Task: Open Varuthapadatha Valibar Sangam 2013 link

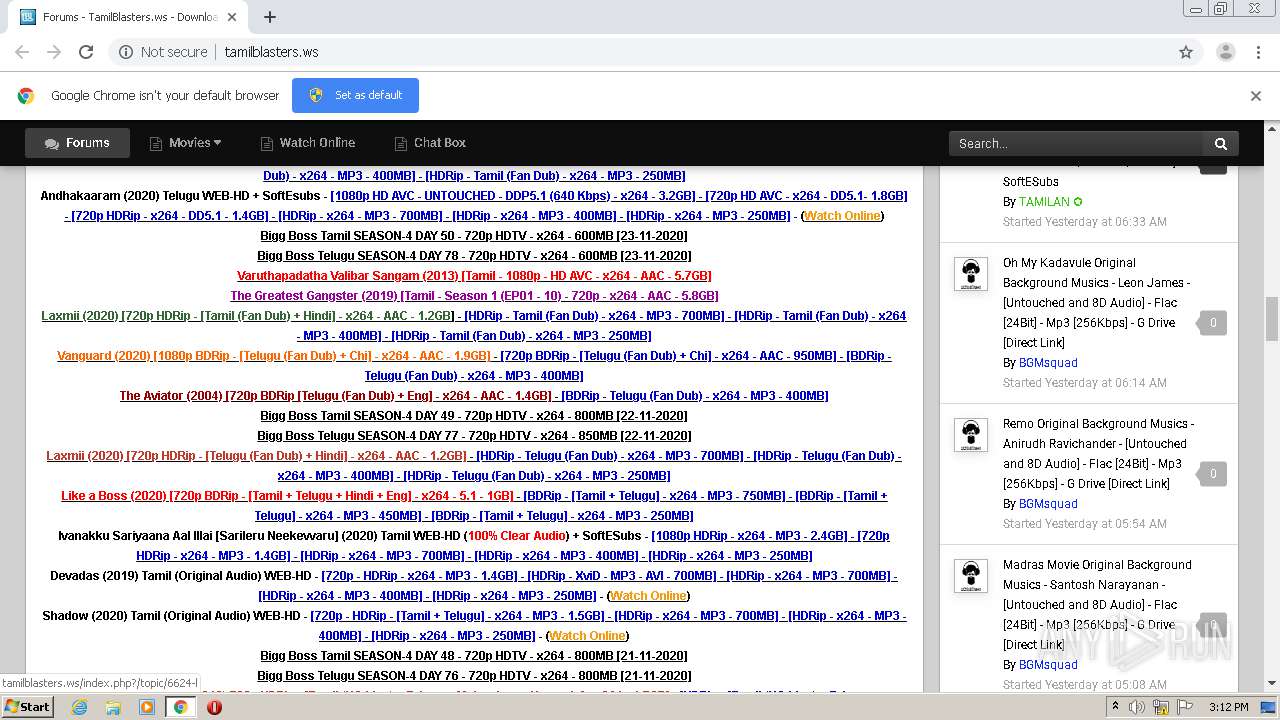Action: point(474,276)
